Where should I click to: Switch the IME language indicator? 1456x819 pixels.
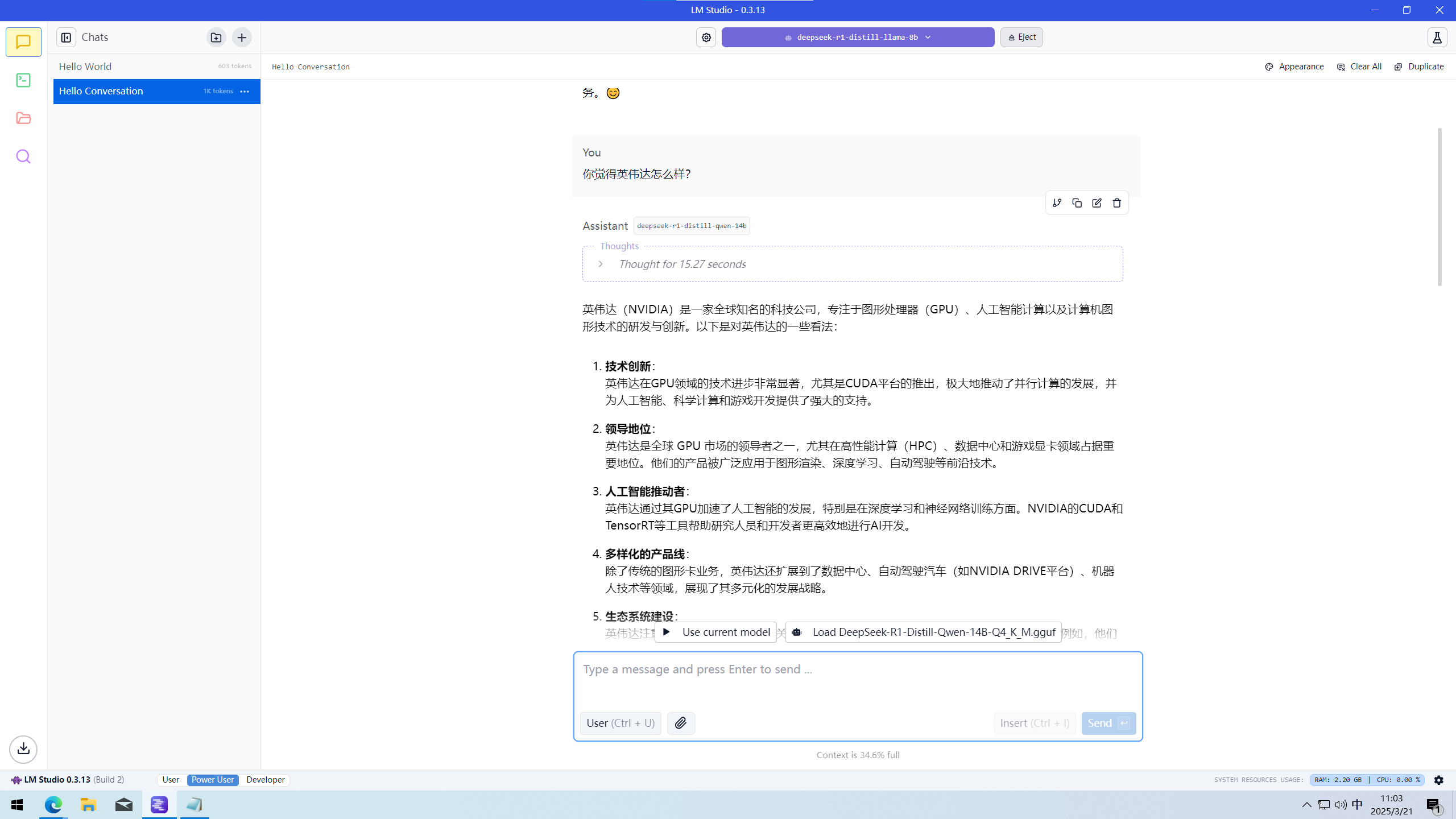tap(1357, 804)
